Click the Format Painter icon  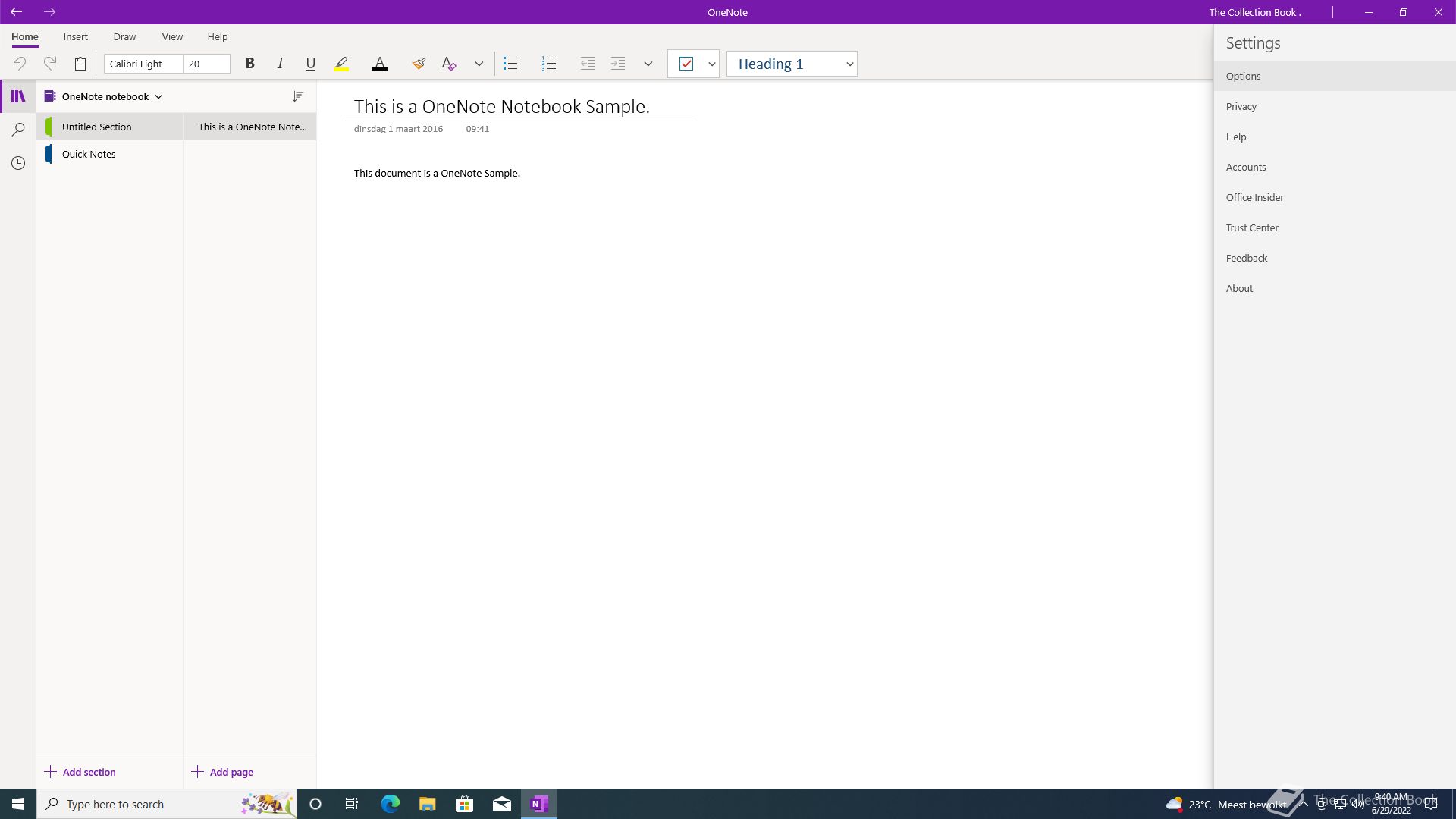point(419,64)
